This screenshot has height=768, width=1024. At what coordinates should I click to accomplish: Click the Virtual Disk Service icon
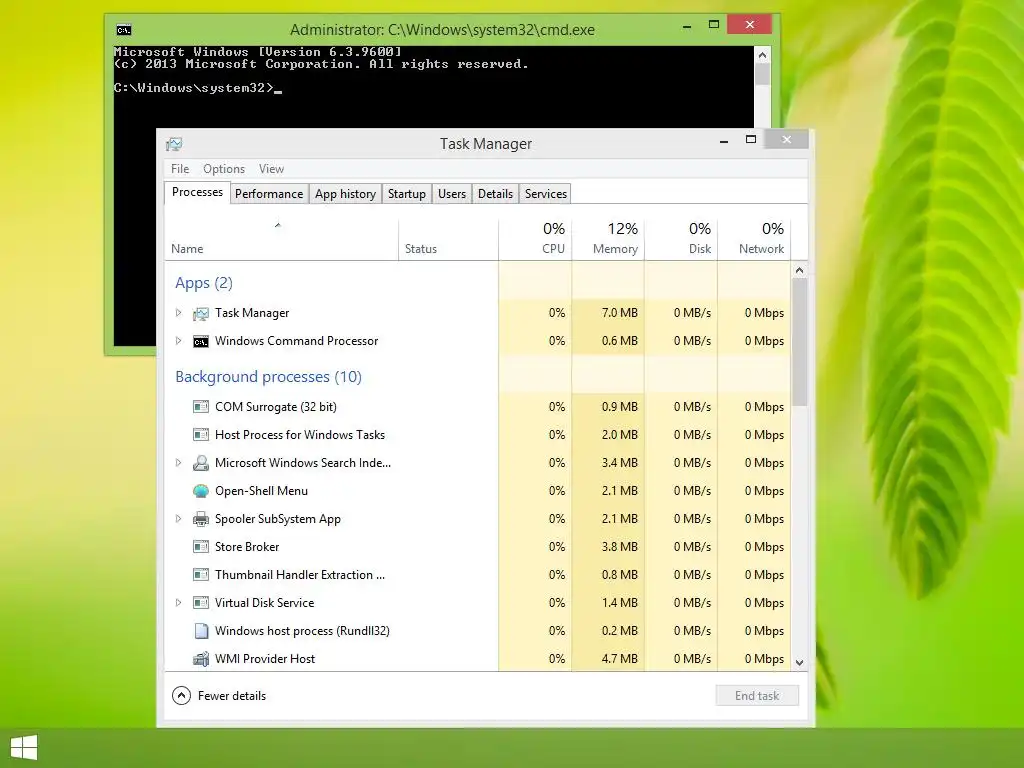(x=201, y=603)
